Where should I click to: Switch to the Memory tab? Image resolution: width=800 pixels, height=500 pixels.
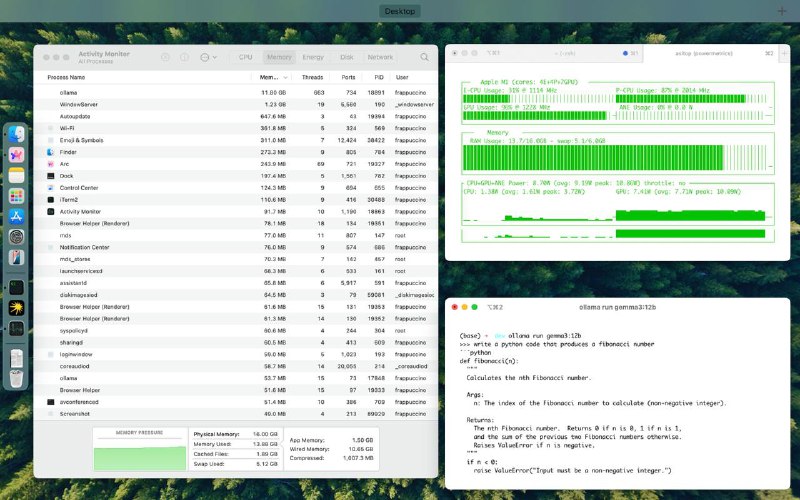point(279,57)
